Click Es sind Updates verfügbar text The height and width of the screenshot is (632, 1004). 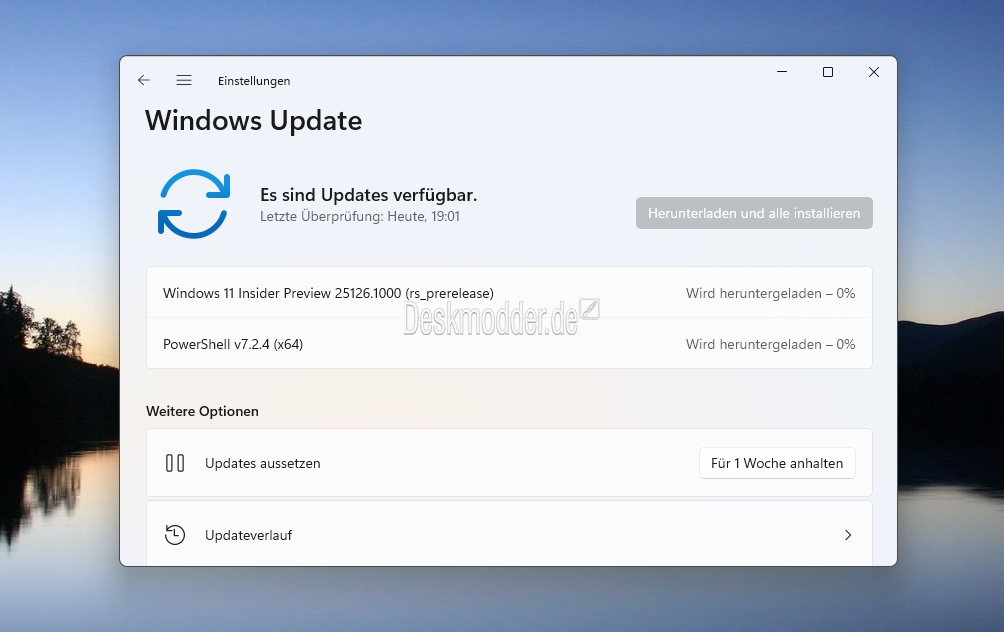(368, 195)
